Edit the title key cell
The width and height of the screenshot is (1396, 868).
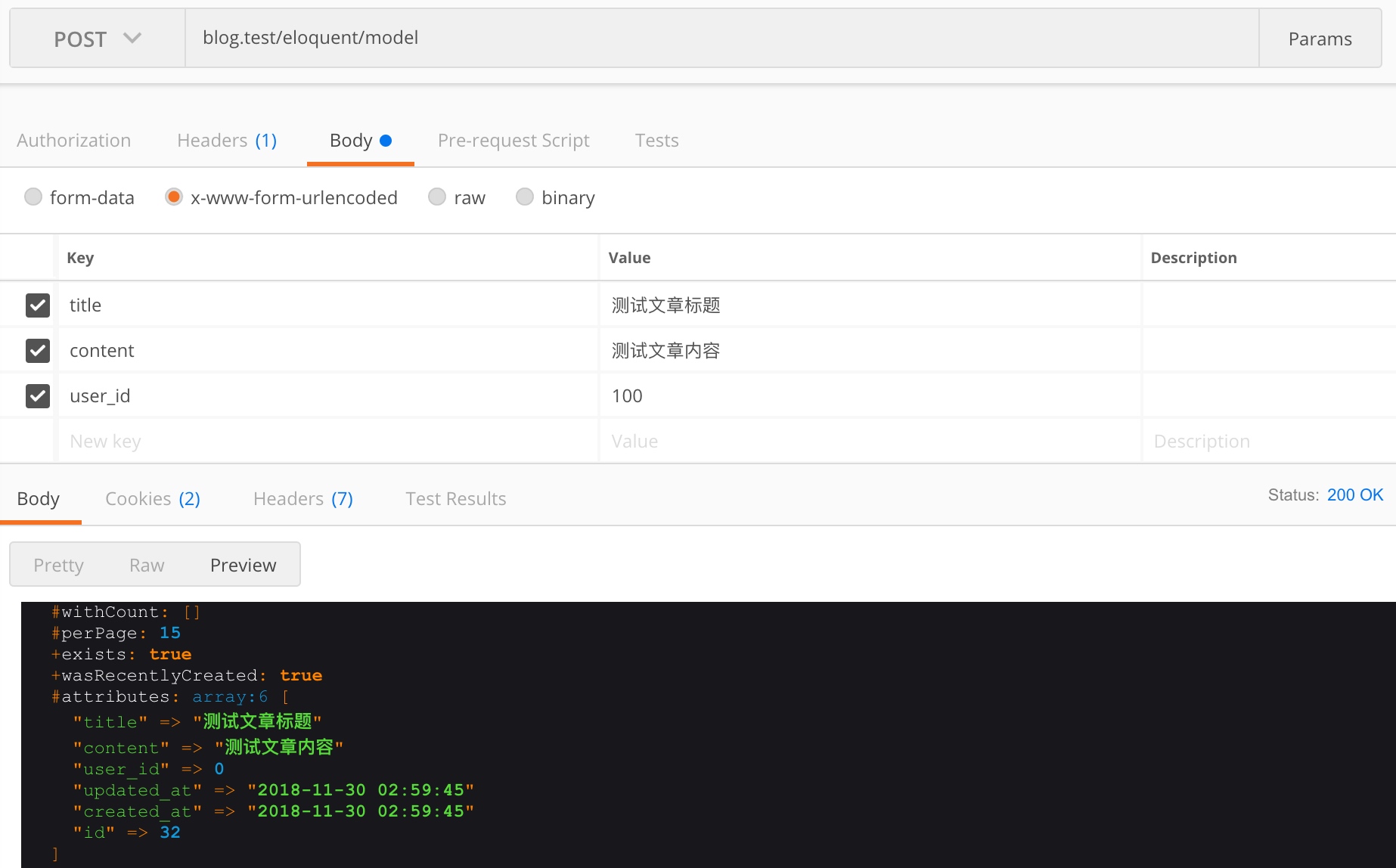[328, 305]
